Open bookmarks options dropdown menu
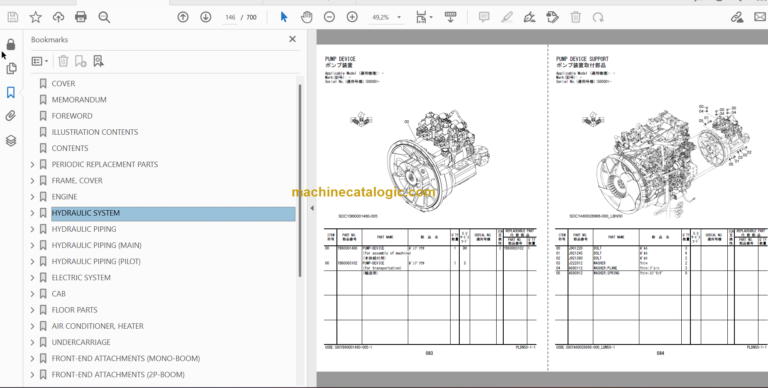Screen dimensions: 768x388 tap(40, 61)
